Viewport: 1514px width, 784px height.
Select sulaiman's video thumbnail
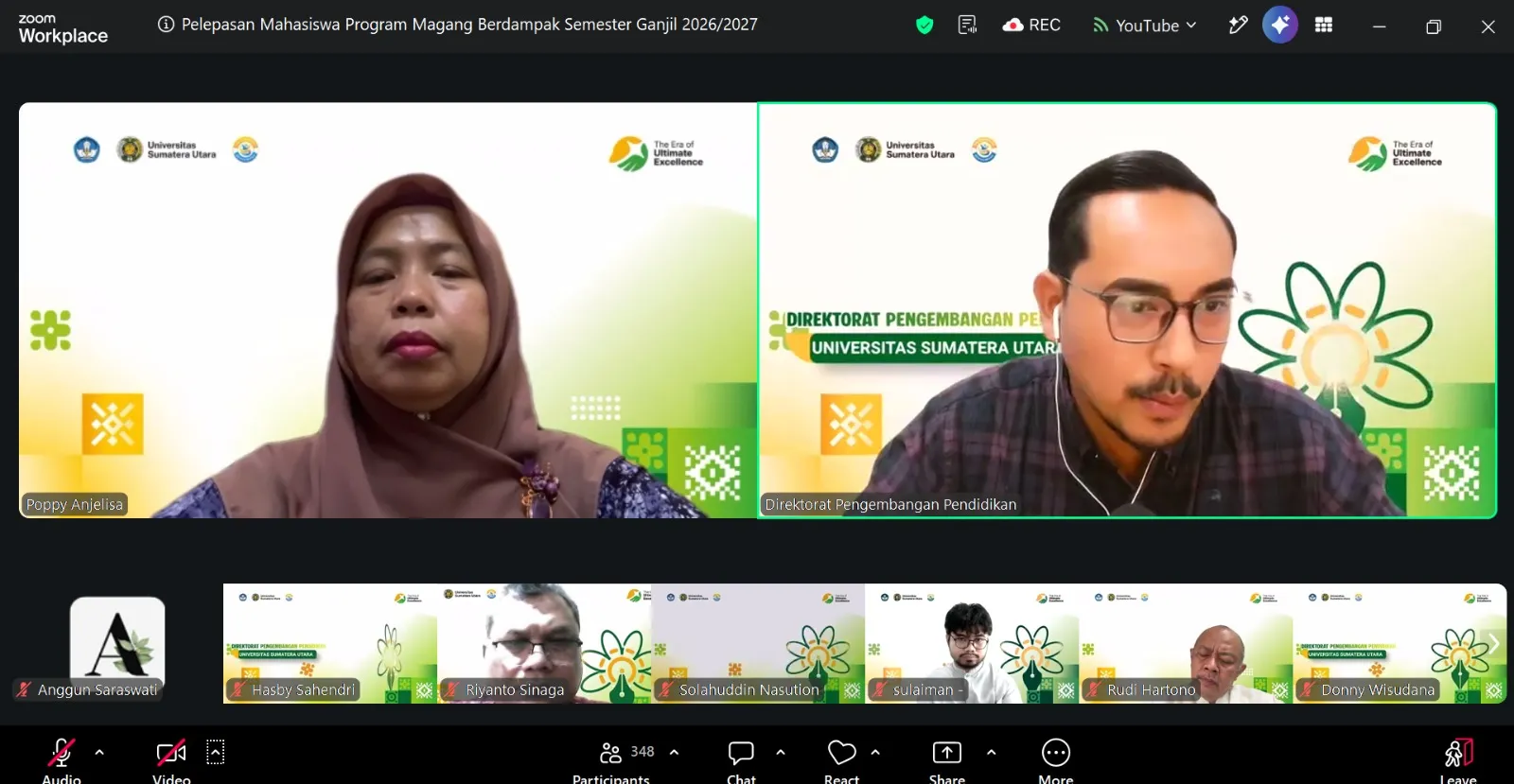click(x=972, y=644)
